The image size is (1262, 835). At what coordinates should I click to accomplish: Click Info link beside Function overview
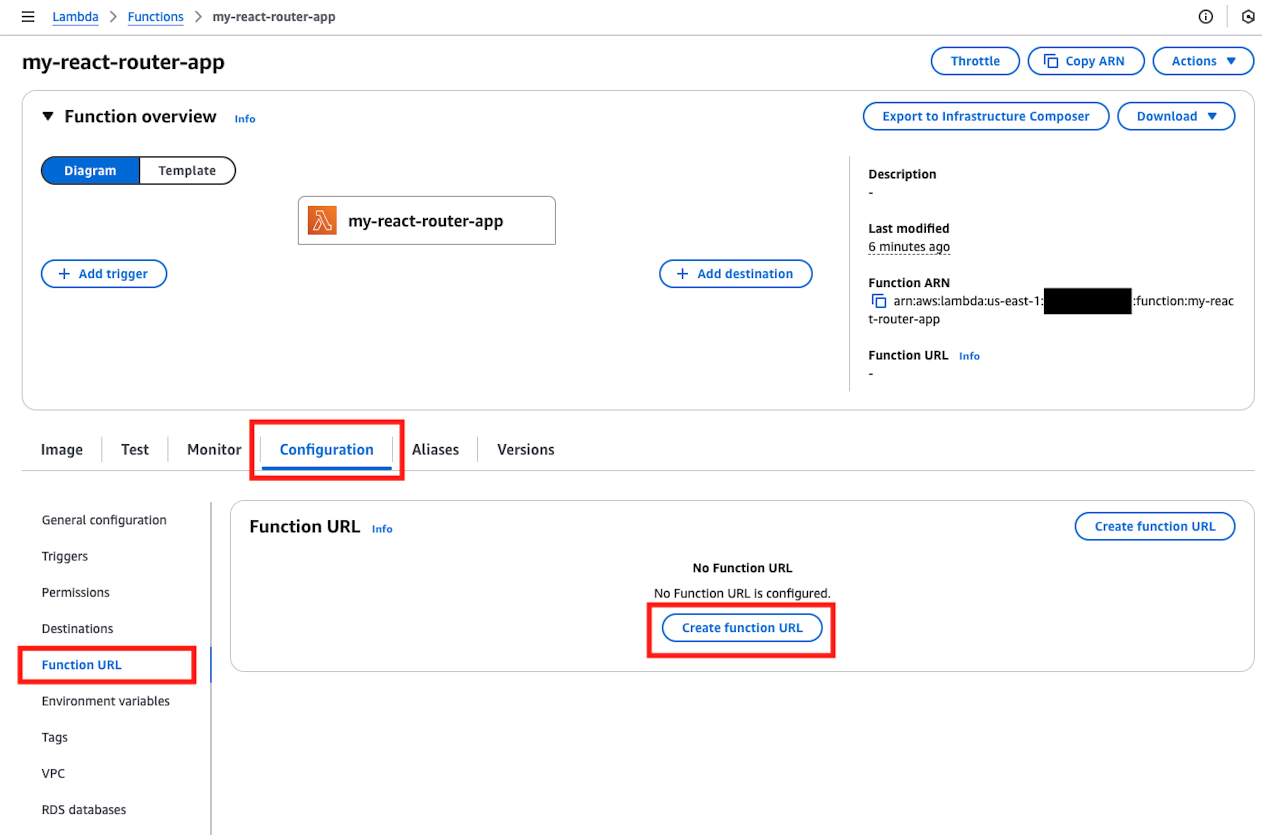(x=245, y=119)
